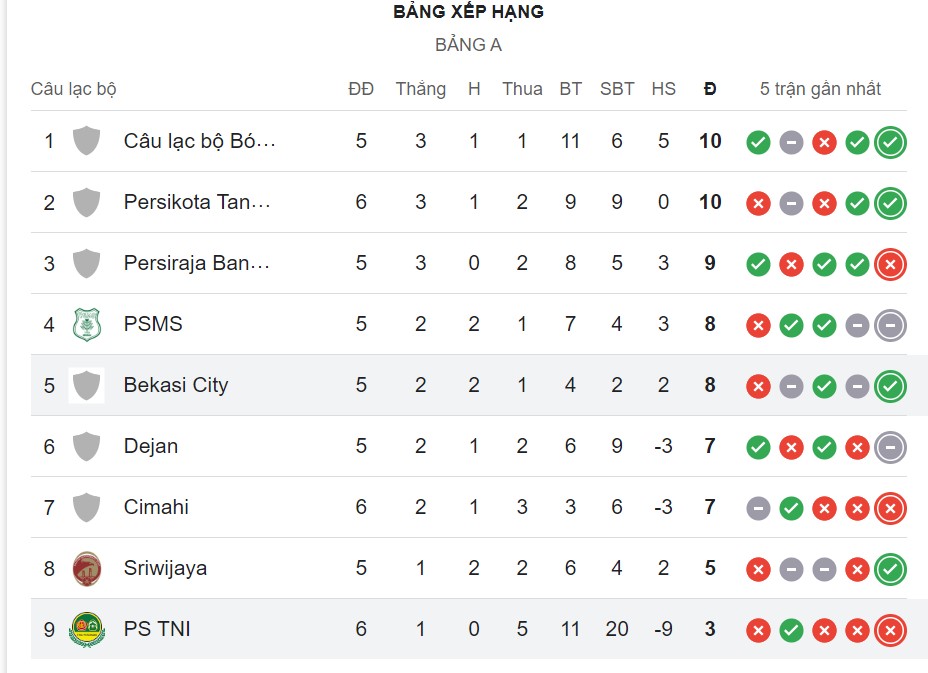
Task: Click the BẢNG XẾP HẠNG heading
Action: pyautogui.click(x=467, y=13)
